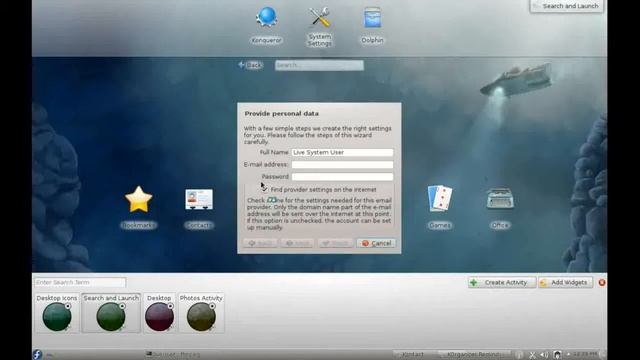Switch to the Photos Activity thumbnail
The height and width of the screenshot is (360, 640).
[201, 313]
